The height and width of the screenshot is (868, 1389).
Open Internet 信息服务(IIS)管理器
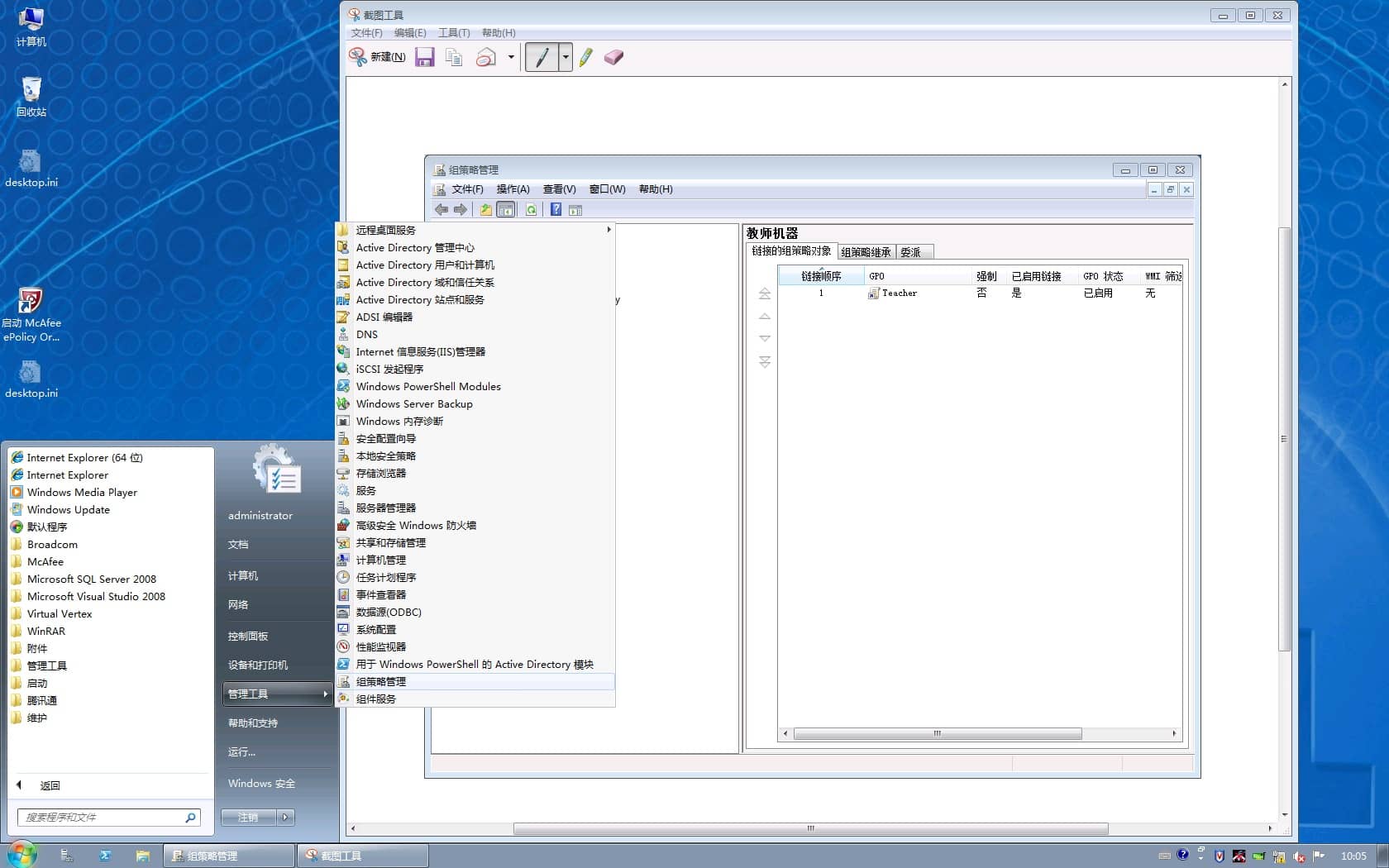point(475,351)
